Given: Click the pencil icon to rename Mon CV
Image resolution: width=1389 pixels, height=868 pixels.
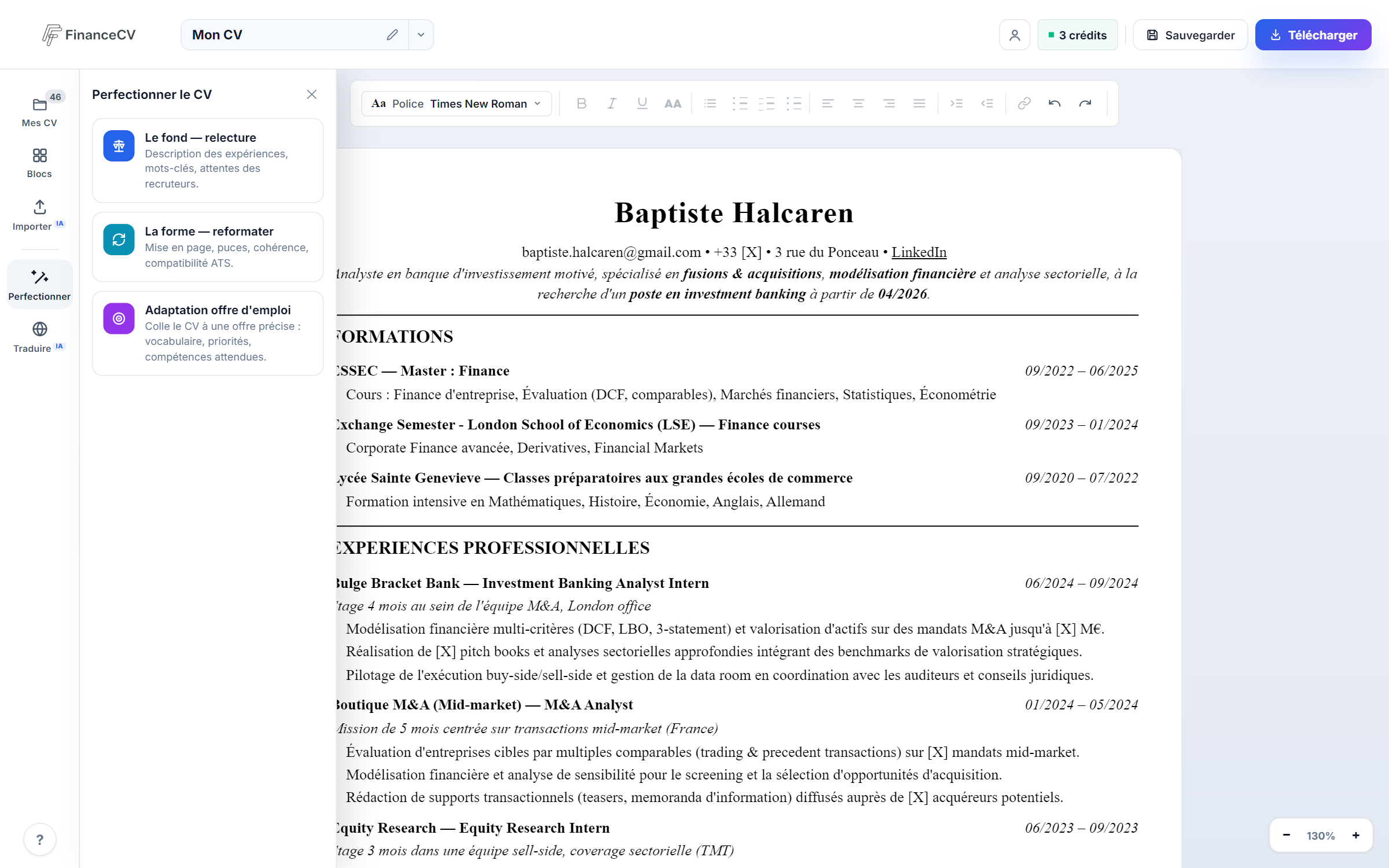Looking at the screenshot, I should pyautogui.click(x=392, y=35).
